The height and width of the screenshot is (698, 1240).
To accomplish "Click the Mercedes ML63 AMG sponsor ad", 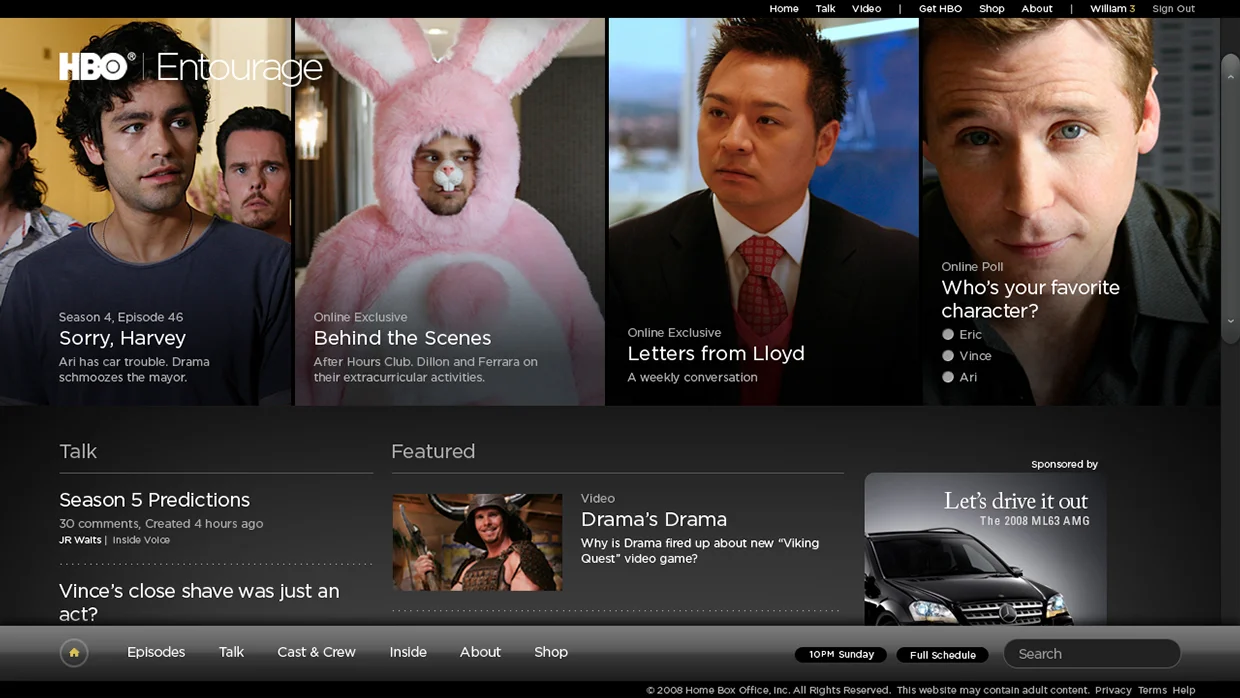I will pos(985,549).
